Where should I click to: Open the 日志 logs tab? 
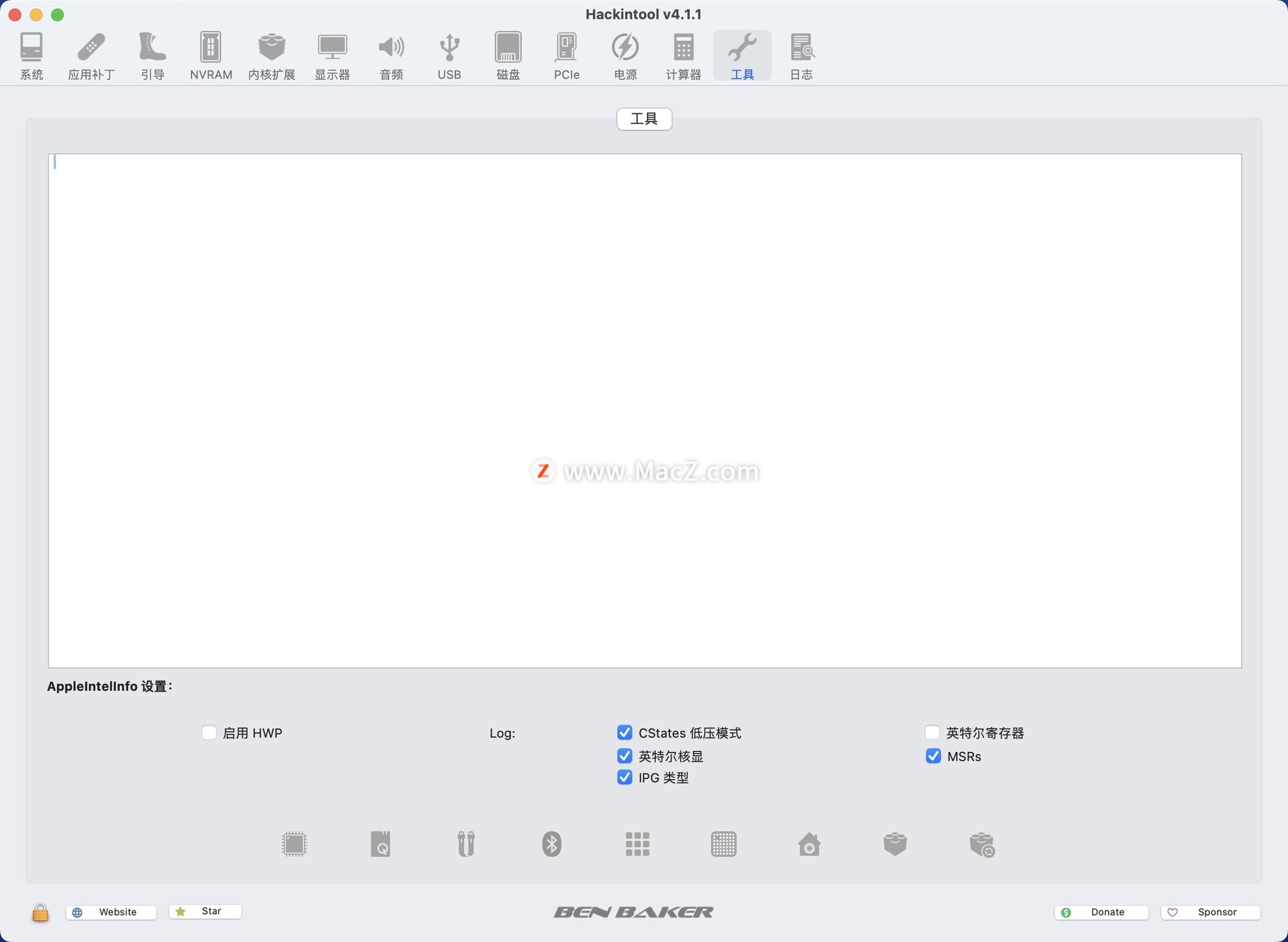(801, 56)
